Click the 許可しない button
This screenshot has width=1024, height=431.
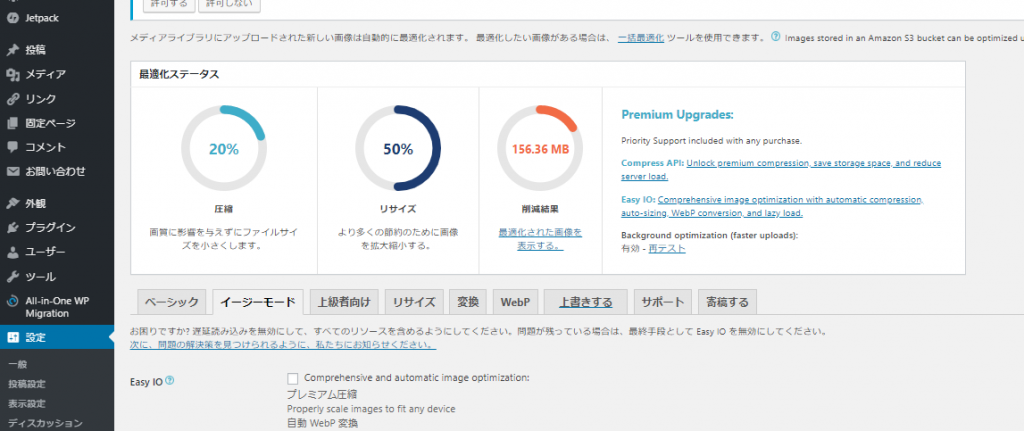230,5
